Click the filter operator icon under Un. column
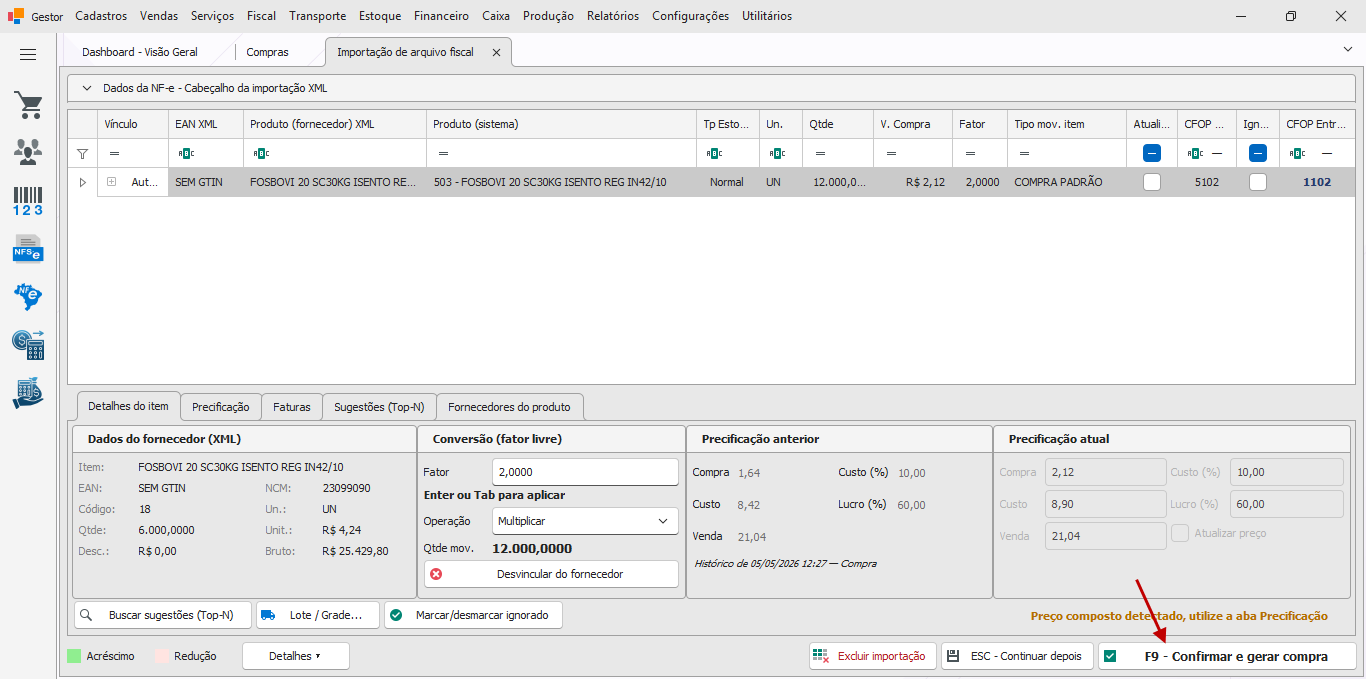 [x=775, y=153]
